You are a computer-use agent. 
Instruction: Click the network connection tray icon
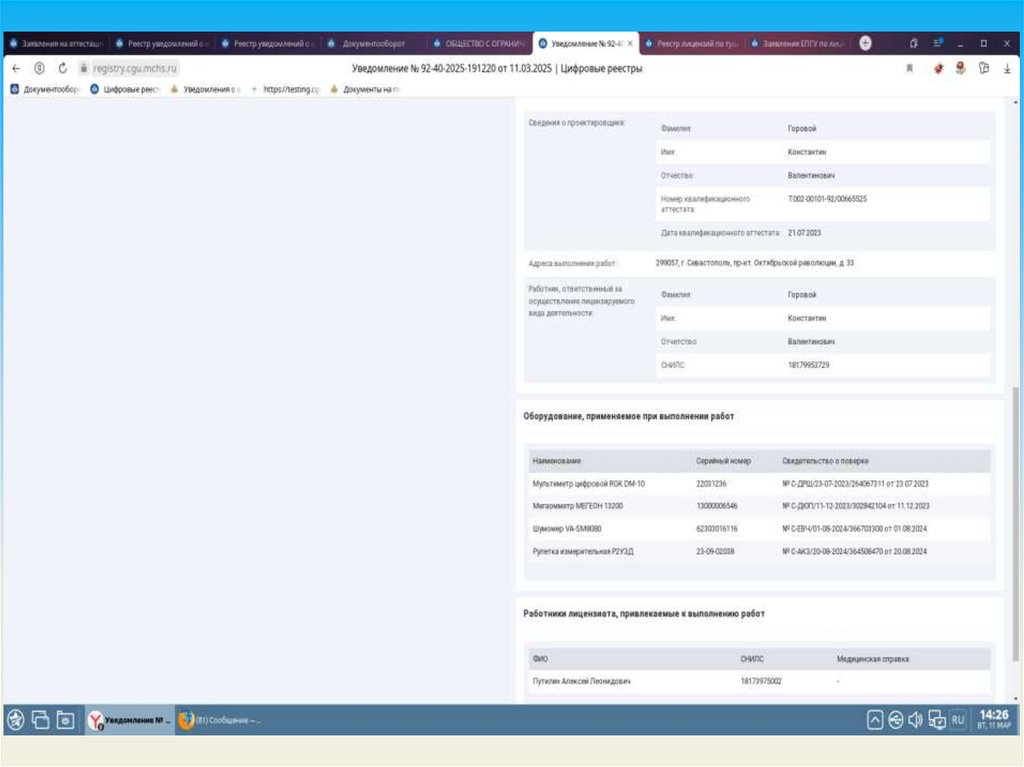[x=896, y=720]
